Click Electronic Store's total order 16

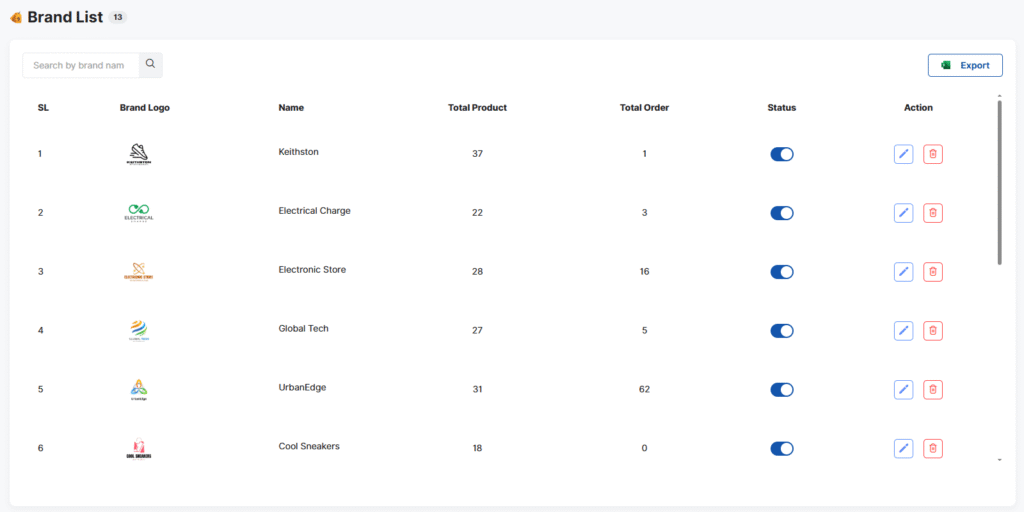(x=645, y=272)
